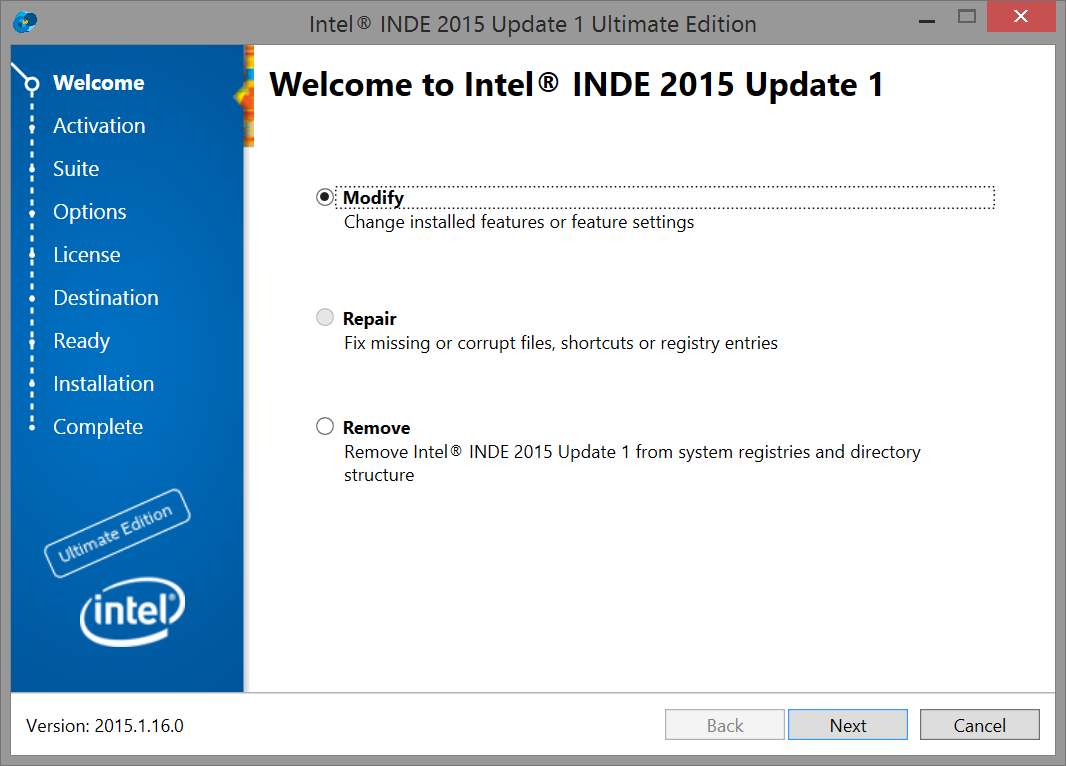Click the grayed-out Back button
The height and width of the screenshot is (766, 1066).
(x=725, y=725)
